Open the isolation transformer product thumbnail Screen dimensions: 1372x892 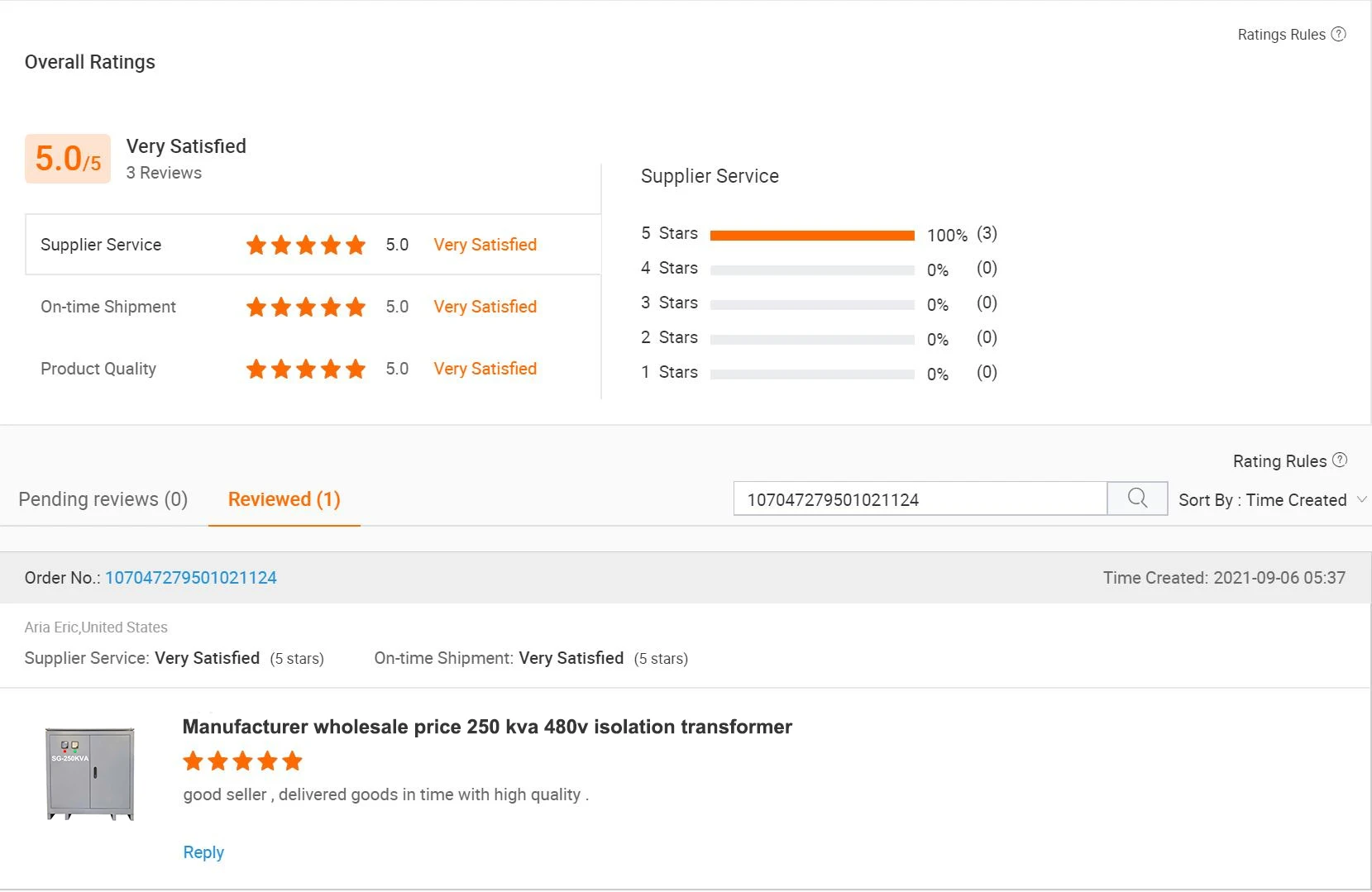[90, 774]
